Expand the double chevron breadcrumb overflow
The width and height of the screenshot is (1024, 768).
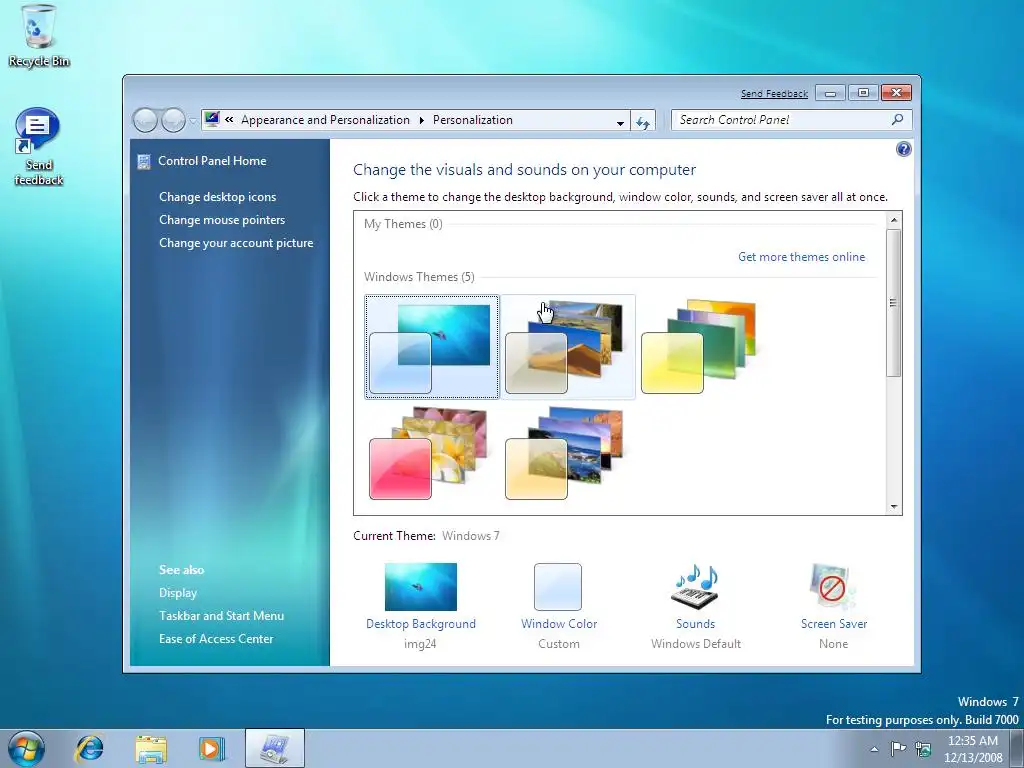tap(229, 120)
